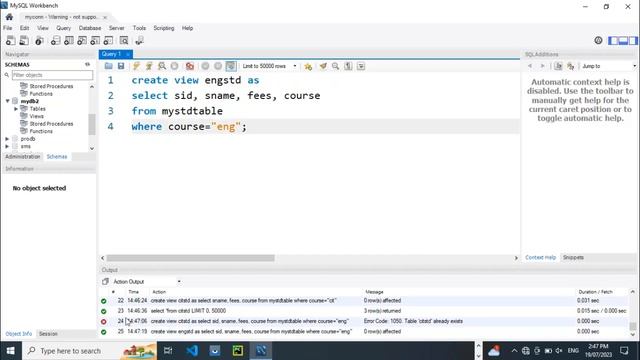Open a script file in query editor

coord(108,66)
